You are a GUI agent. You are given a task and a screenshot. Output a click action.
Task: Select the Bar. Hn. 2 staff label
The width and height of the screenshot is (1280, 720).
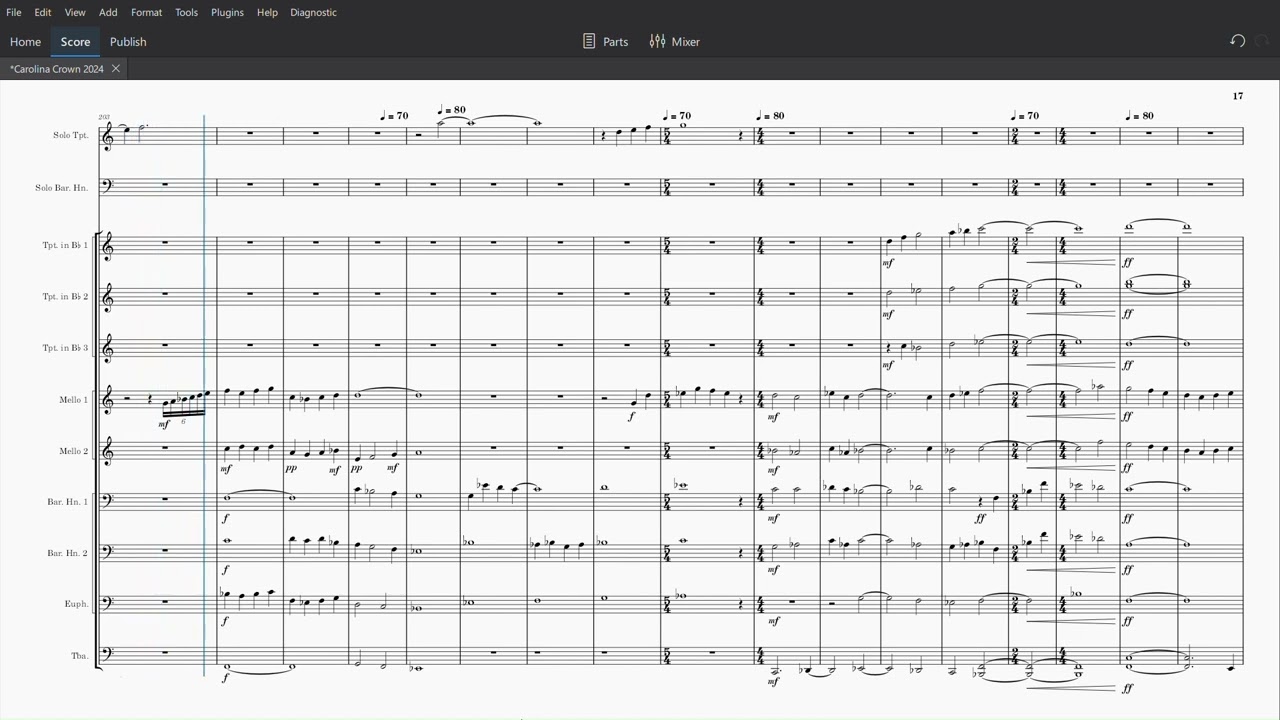point(67,553)
